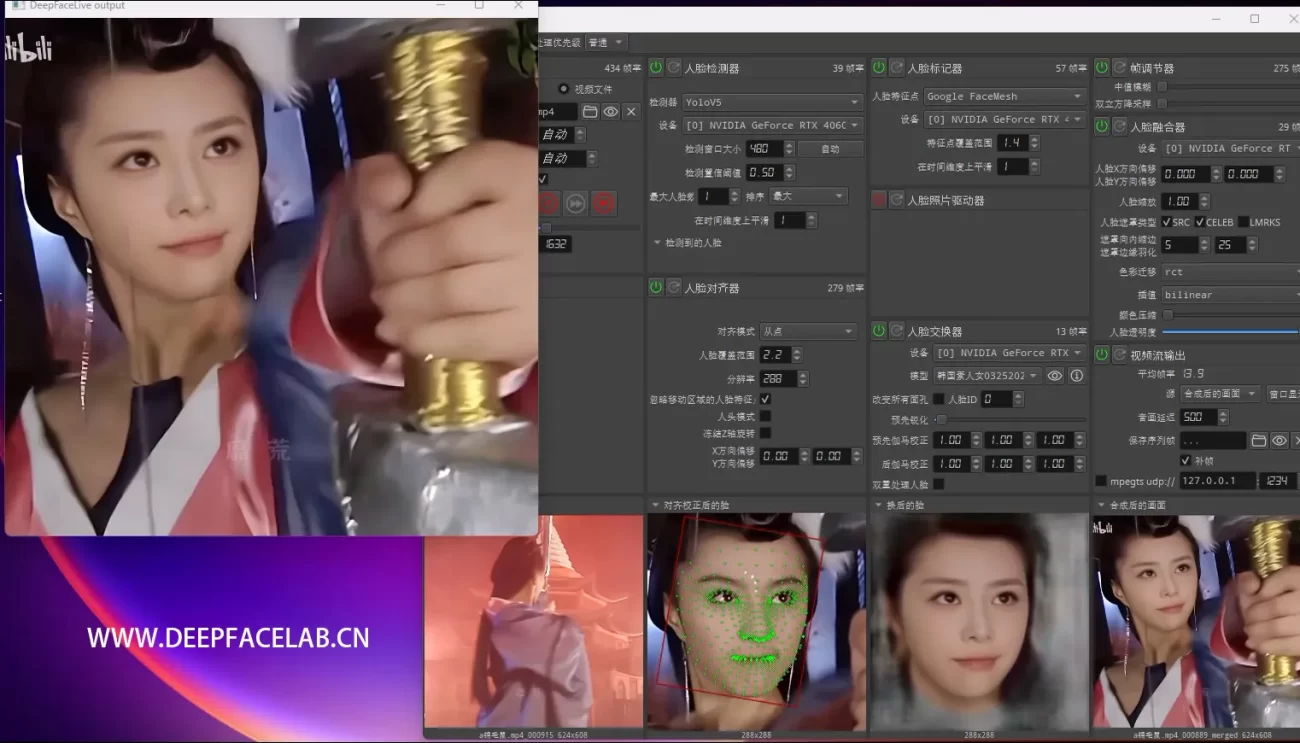The image size is (1300, 743).
Task: Show model info for face swapper
Action: [x=1077, y=376]
